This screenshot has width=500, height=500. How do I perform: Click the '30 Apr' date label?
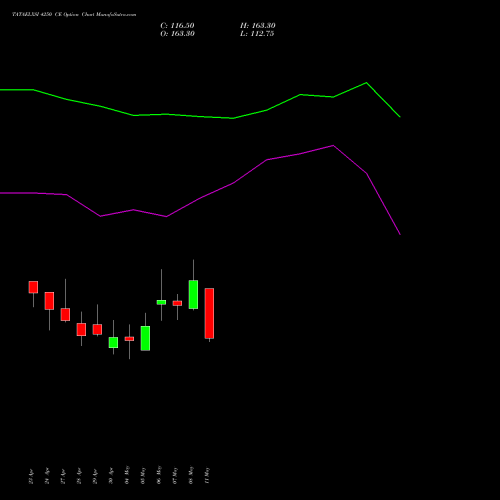(x=111, y=476)
